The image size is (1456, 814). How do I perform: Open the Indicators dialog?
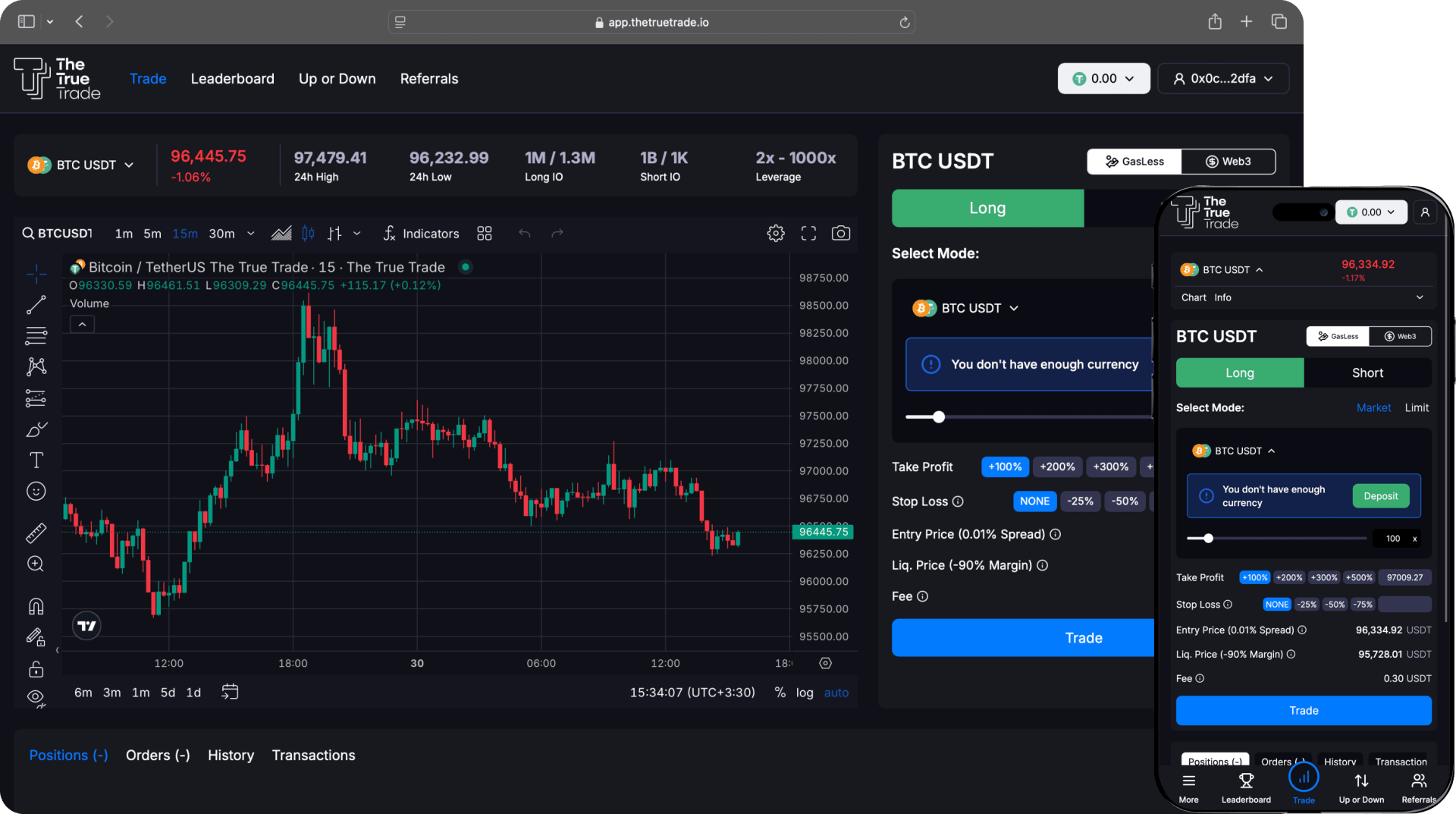421,233
